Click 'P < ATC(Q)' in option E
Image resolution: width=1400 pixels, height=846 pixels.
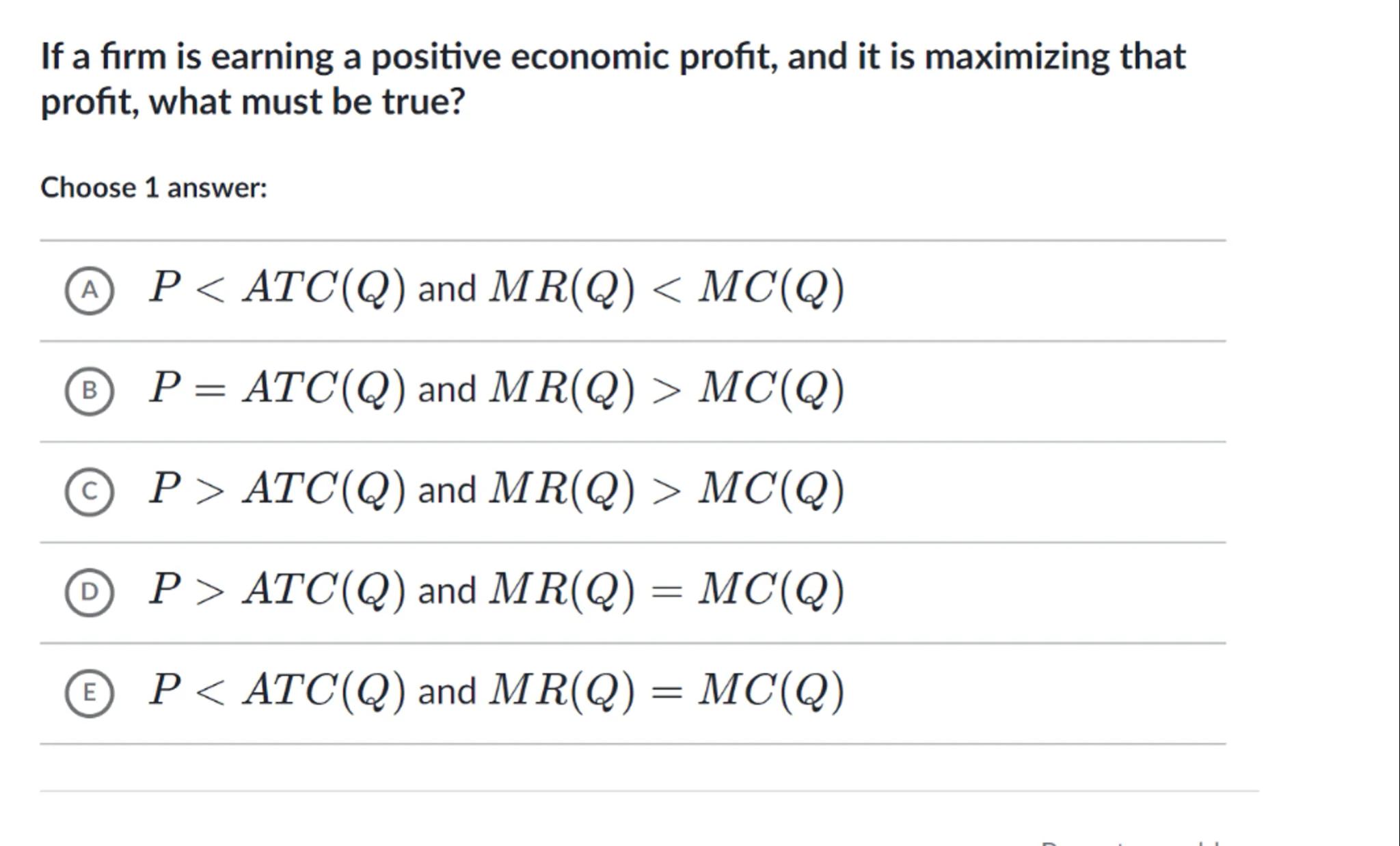pos(277,690)
